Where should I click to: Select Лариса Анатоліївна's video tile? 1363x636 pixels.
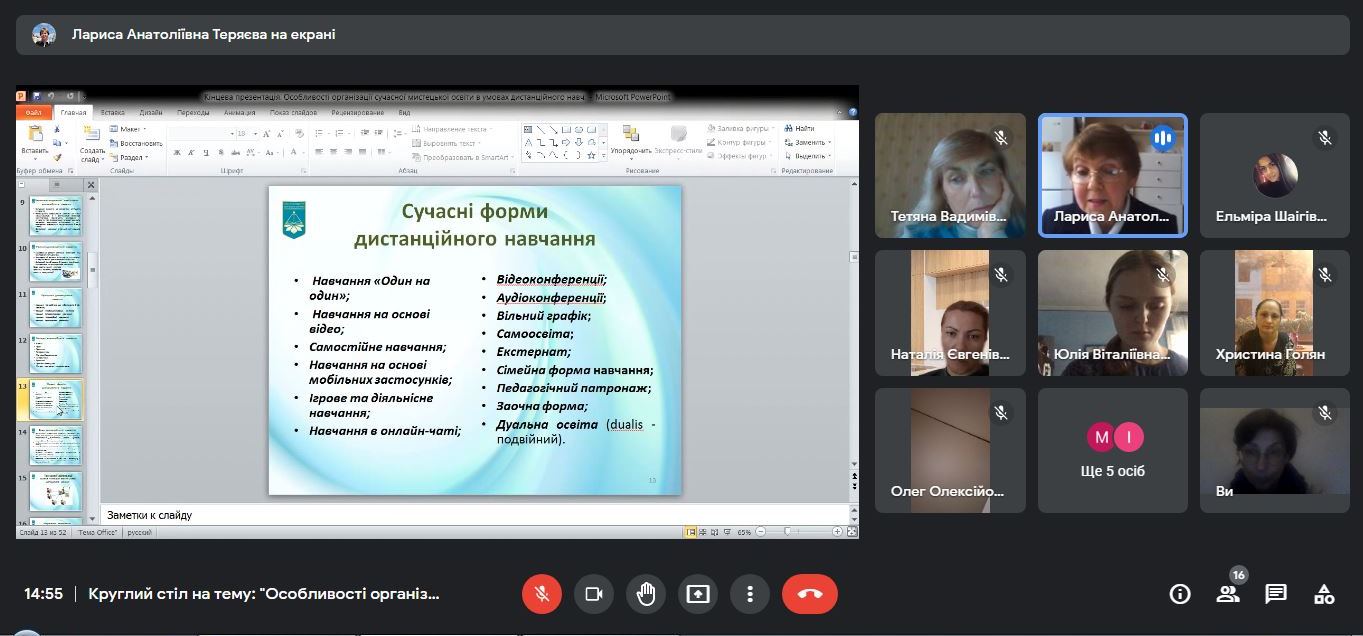click(x=1112, y=175)
